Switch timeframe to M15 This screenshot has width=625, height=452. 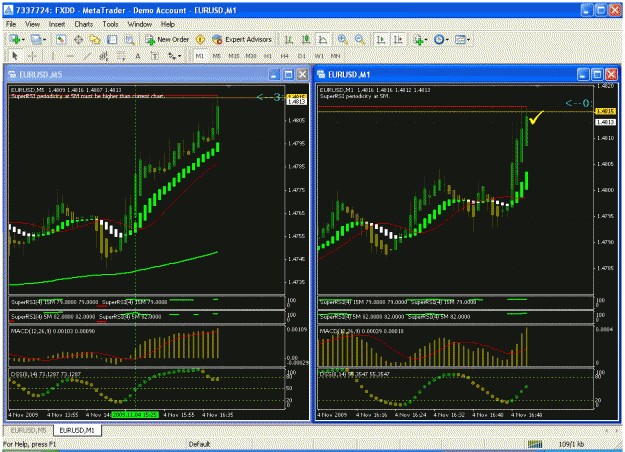coord(234,56)
